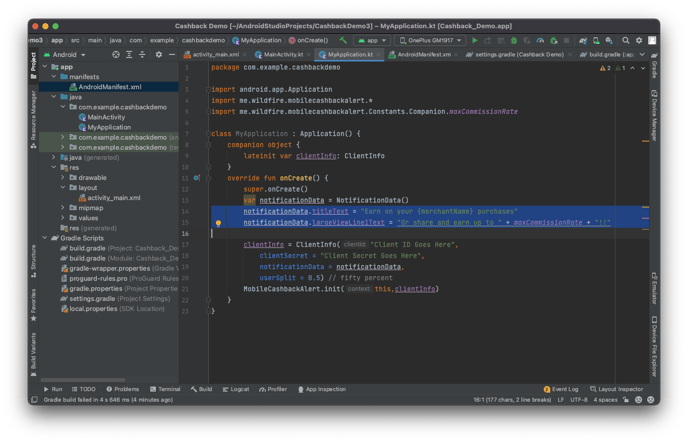This screenshot has height=442, width=688.
Task: Toggle the Project tool window sidebar
Action: [x=32, y=62]
